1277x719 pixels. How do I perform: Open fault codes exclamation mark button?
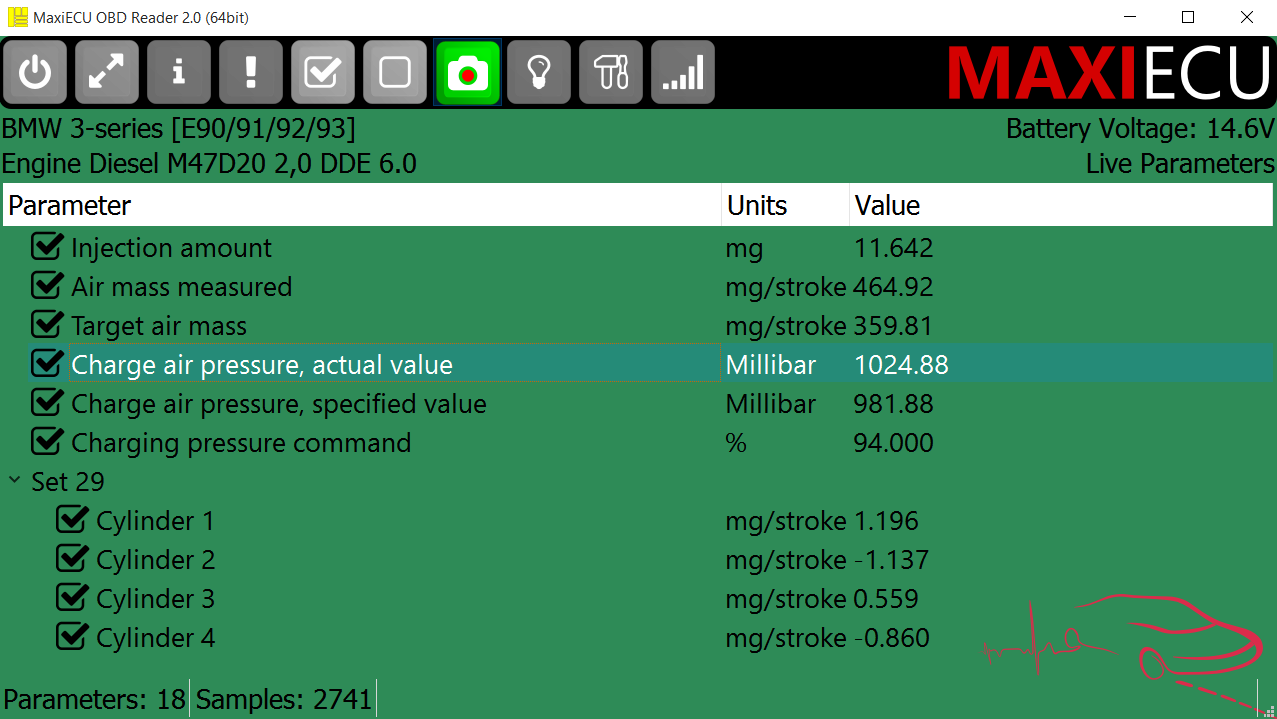[x=251, y=72]
